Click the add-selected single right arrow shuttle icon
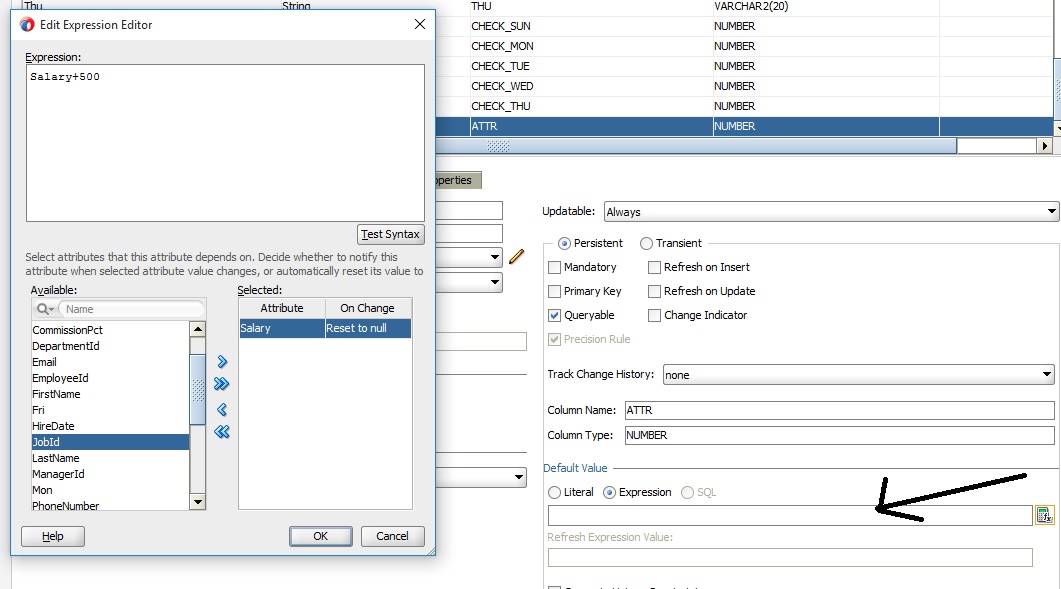 (x=222, y=361)
